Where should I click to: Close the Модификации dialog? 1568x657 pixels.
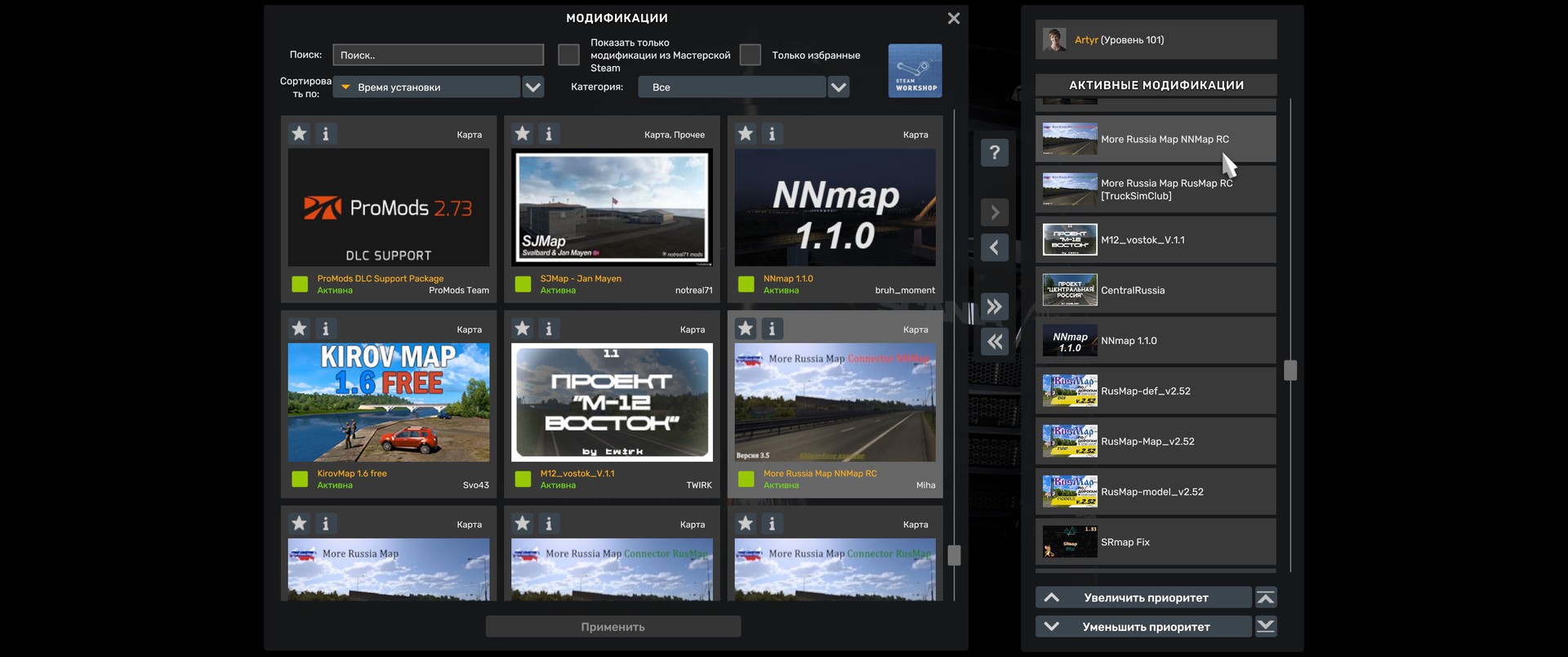[953, 18]
